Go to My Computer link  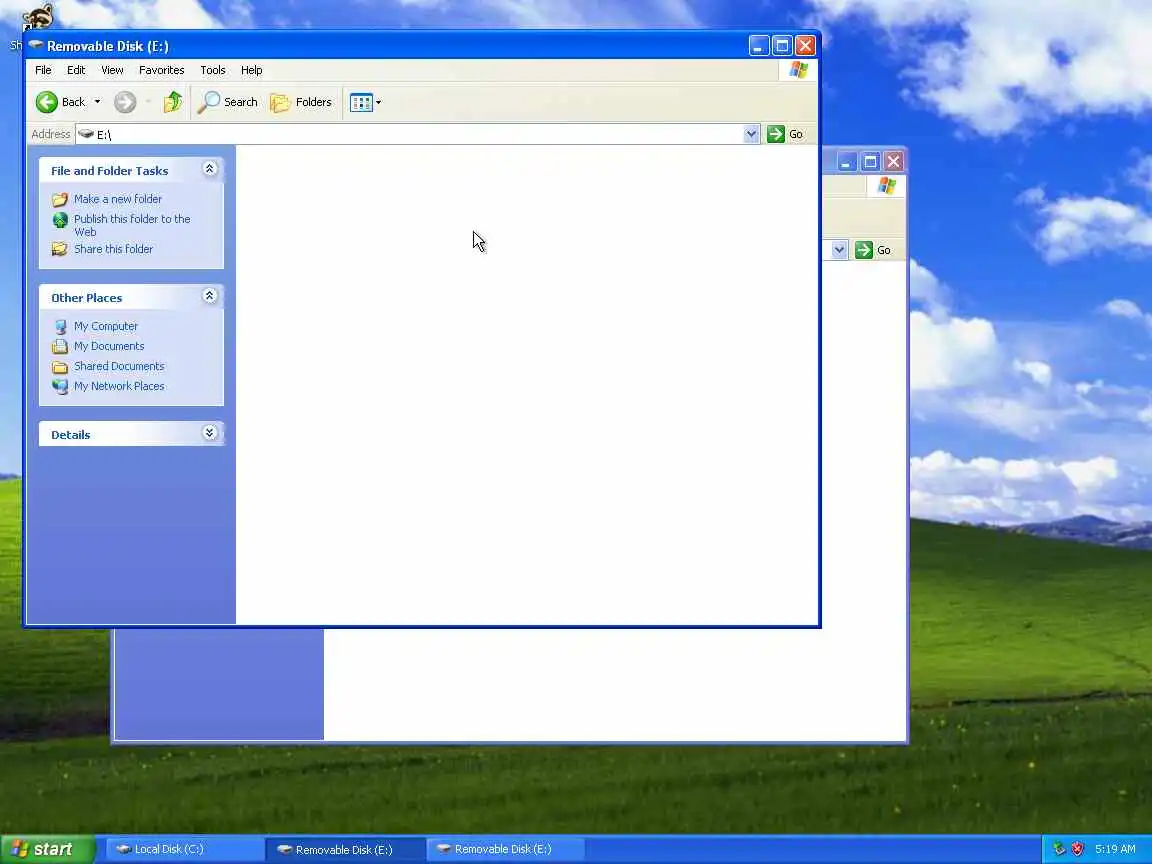coord(106,326)
